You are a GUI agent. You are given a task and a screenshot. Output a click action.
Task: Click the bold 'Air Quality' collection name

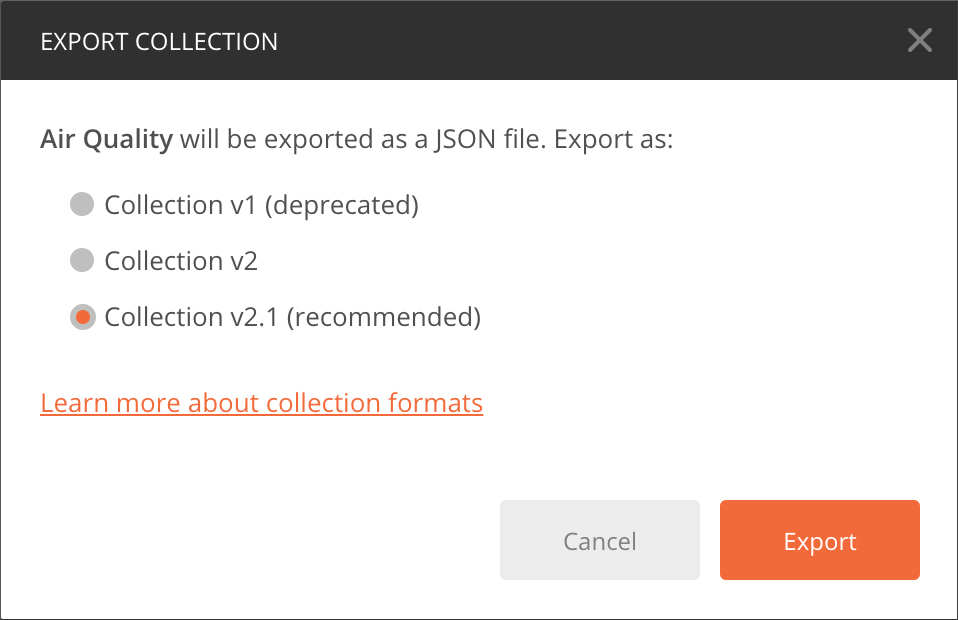click(x=106, y=139)
